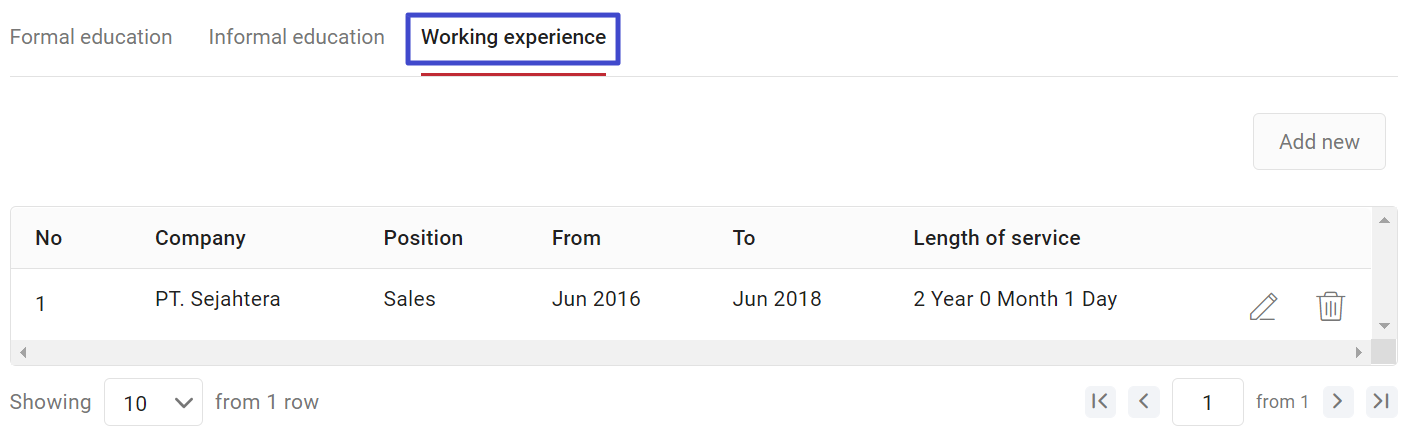Click the page number input field
This screenshot has width=1415, height=439.
coord(1208,402)
